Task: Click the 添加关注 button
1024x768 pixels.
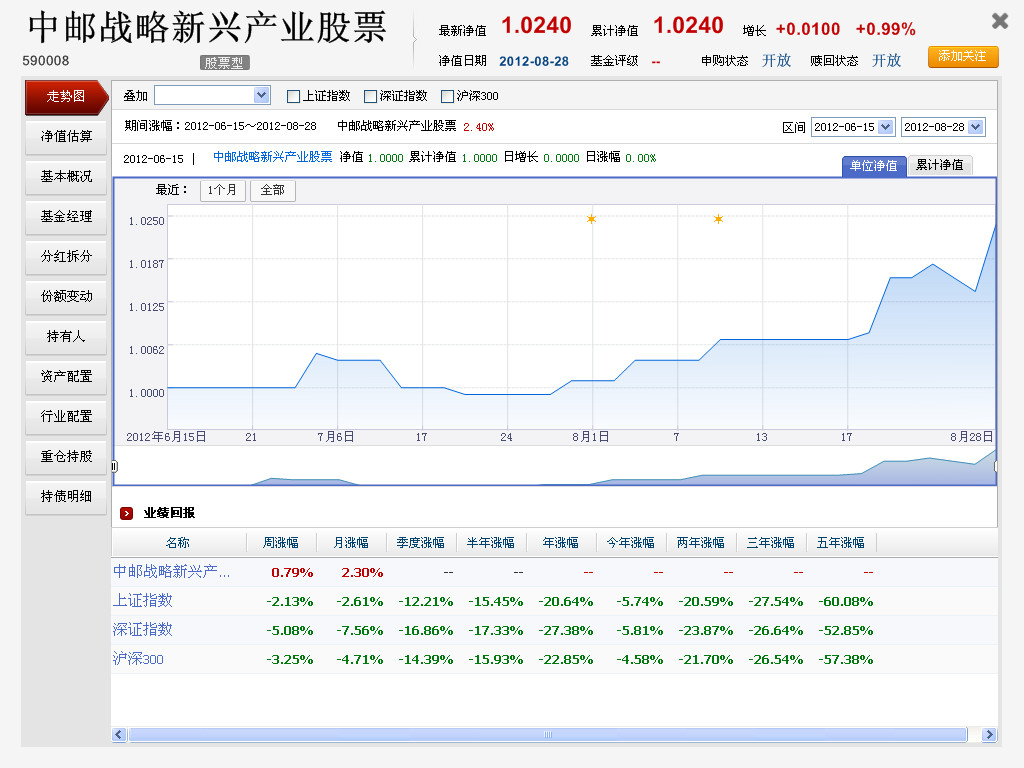Action: click(x=963, y=57)
